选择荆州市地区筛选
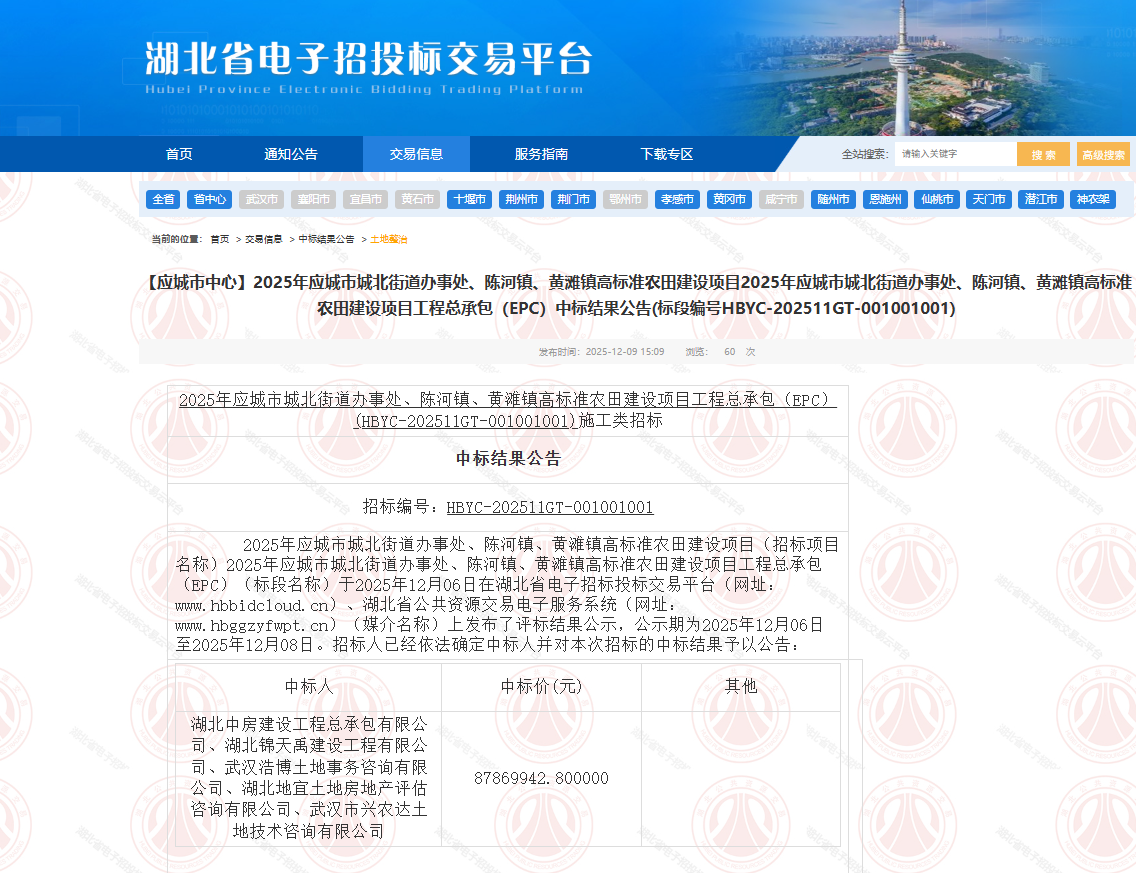 pos(521,199)
